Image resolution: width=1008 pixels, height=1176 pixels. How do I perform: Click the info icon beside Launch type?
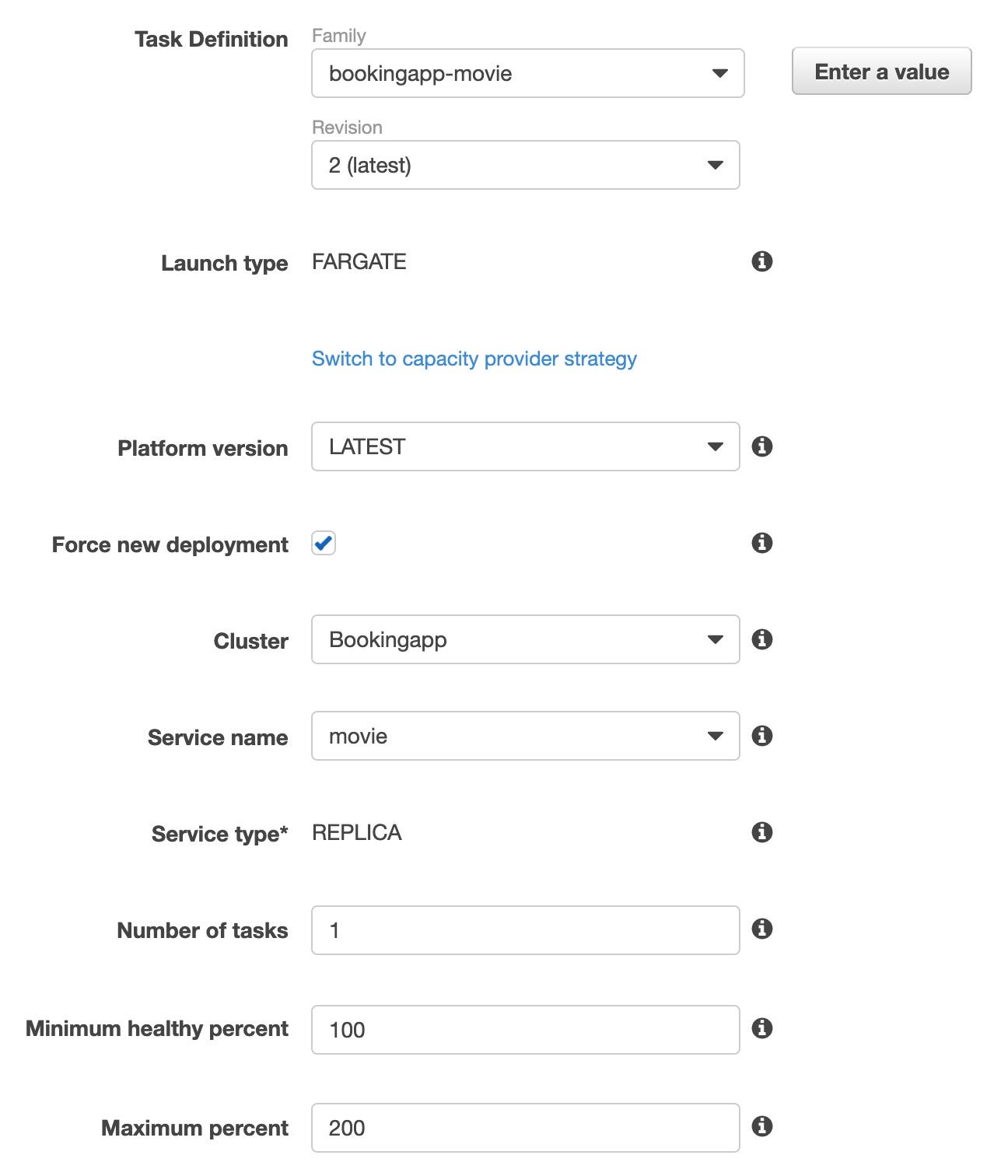tap(762, 261)
